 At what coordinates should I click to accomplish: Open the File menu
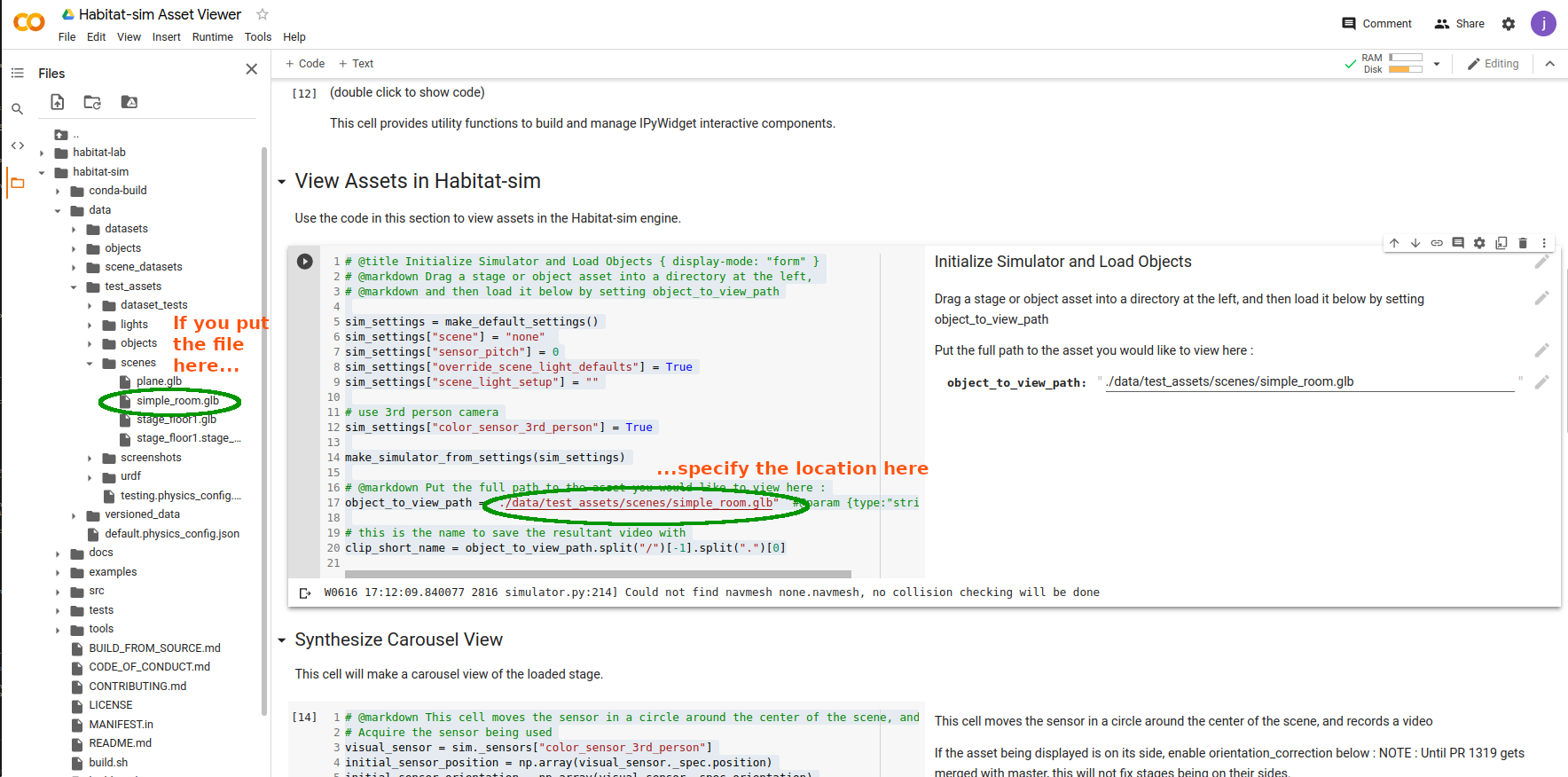pos(67,37)
